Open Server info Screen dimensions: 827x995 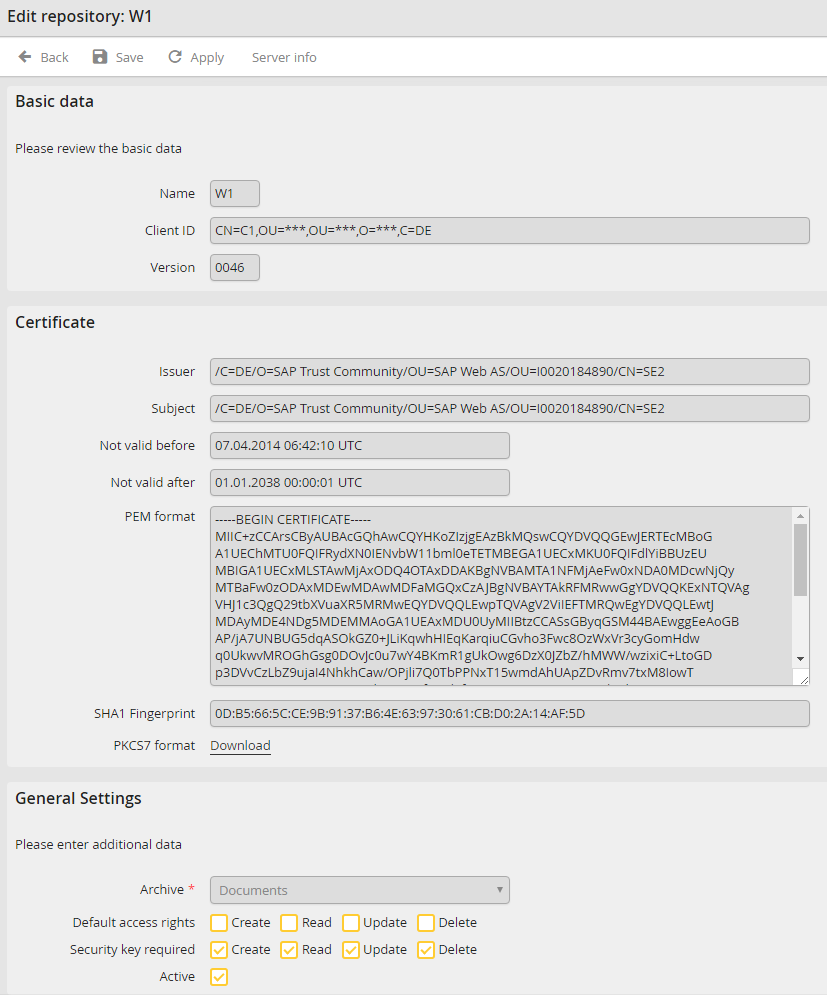tap(284, 58)
